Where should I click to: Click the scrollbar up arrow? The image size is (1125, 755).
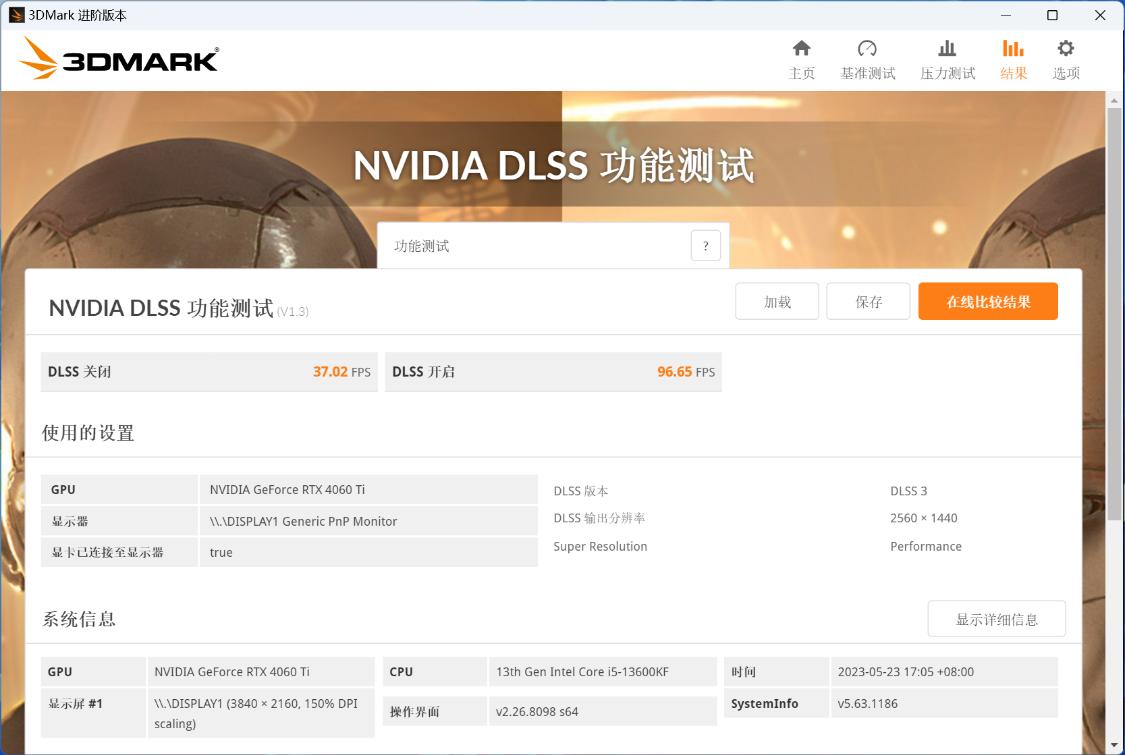click(x=1114, y=100)
